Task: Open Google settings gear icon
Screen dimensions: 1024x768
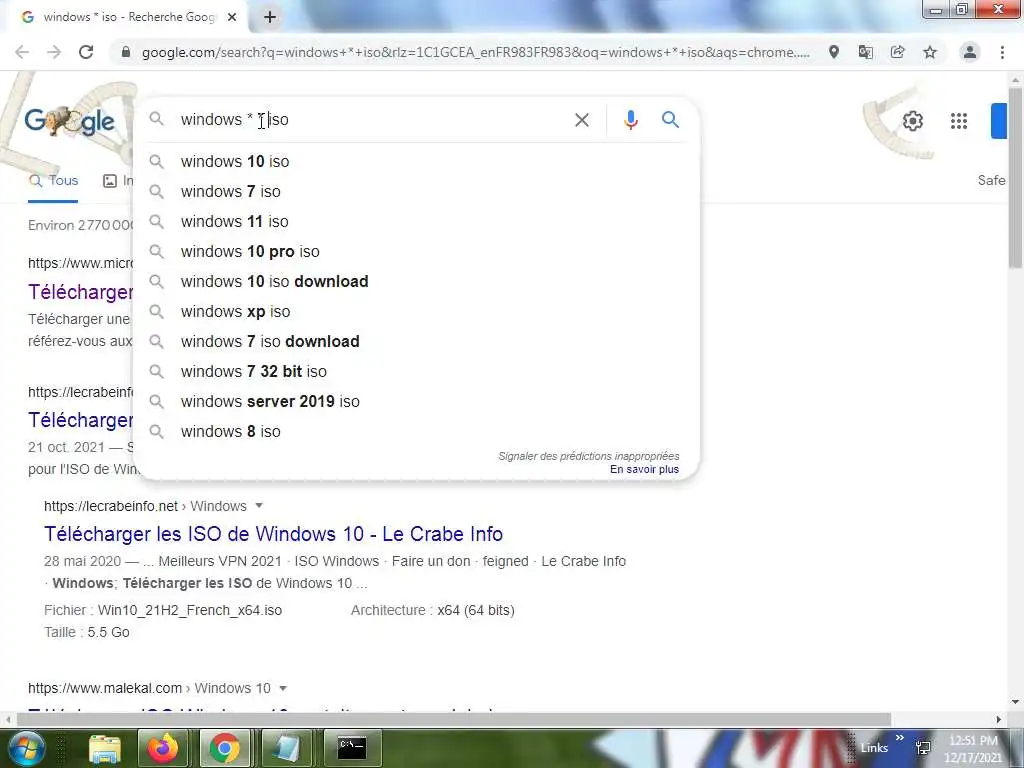Action: pos(912,121)
